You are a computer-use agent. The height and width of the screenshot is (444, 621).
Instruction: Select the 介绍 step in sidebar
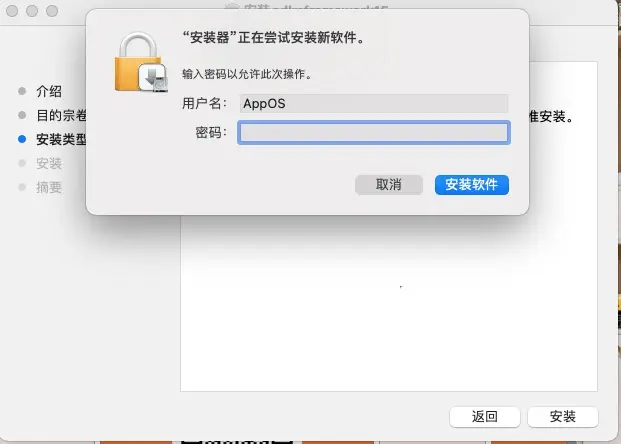49,91
